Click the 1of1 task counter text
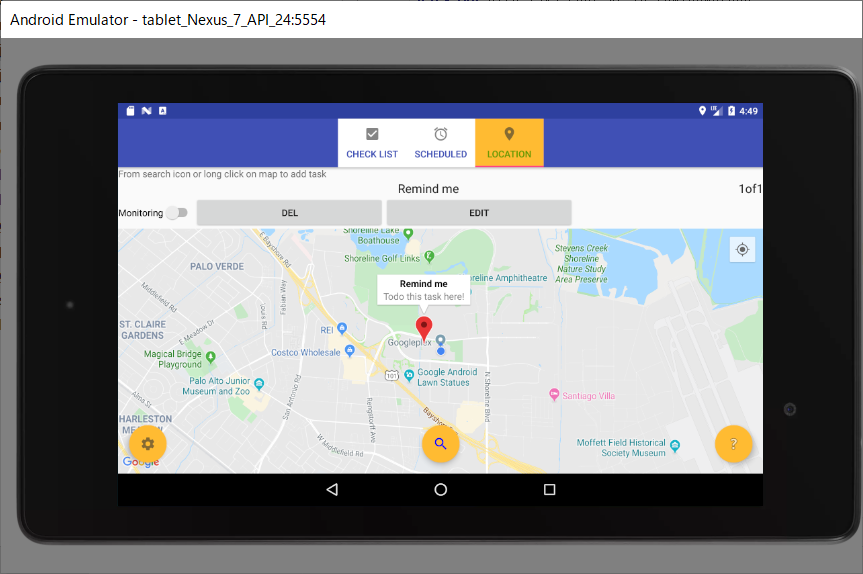 pos(750,189)
